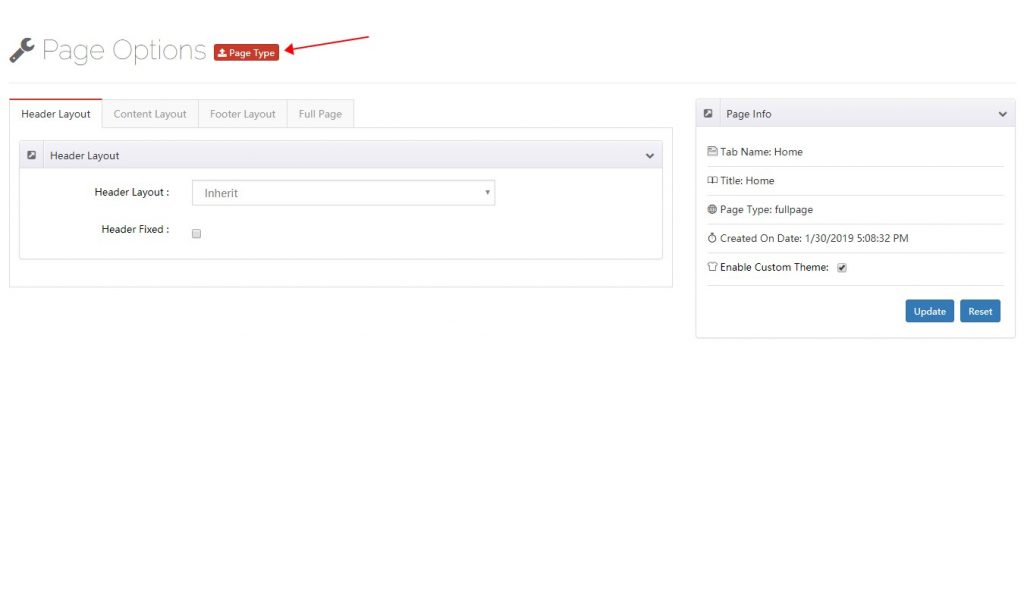Click the Update button

pyautogui.click(x=929, y=311)
